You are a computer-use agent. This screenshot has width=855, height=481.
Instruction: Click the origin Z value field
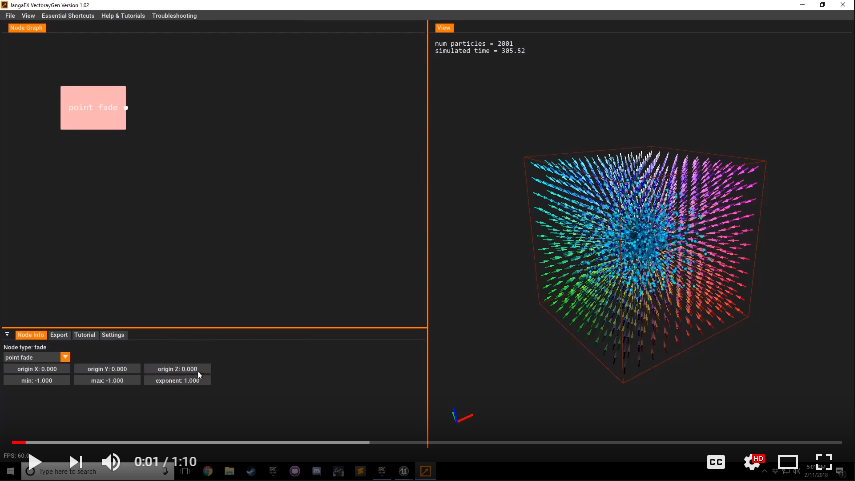point(177,369)
